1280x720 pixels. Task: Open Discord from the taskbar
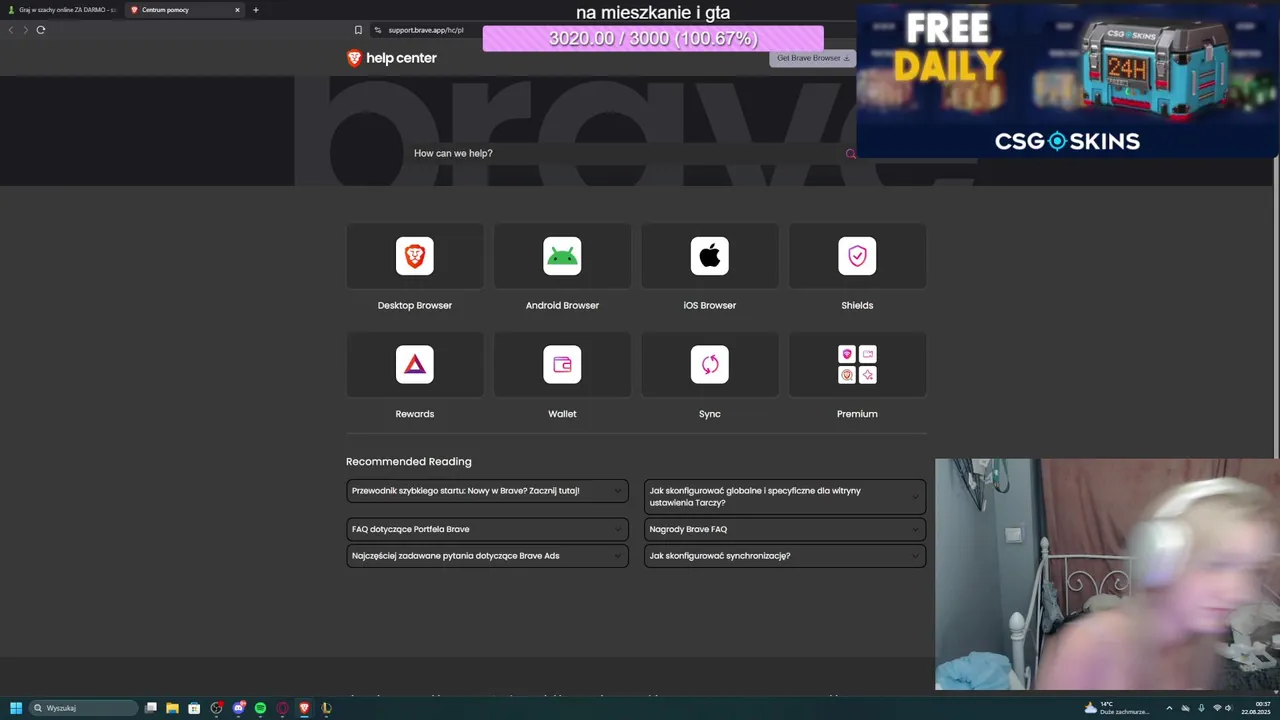238,708
